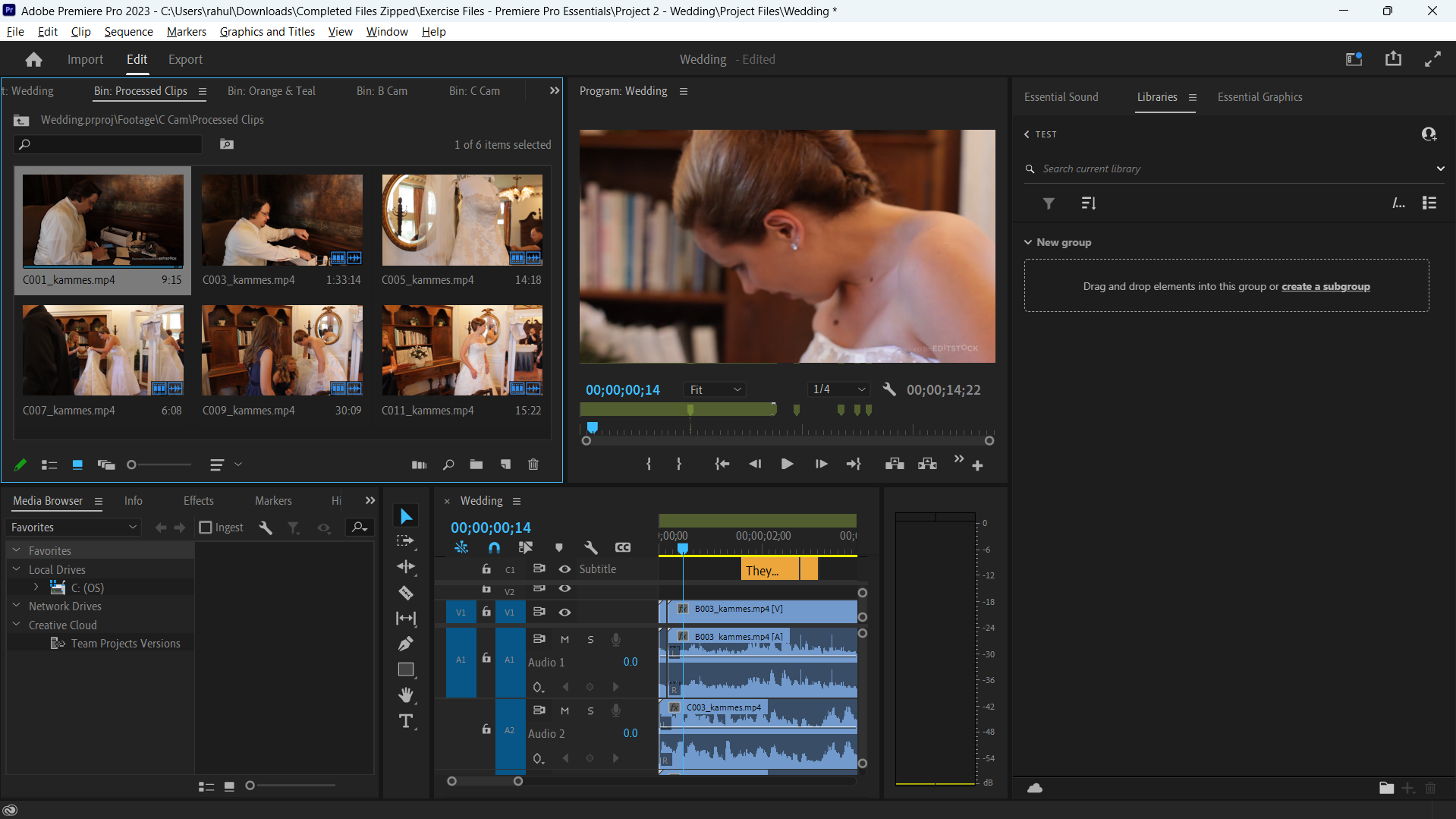Click the Home icon
The width and height of the screenshot is (1456, 819).
pos(33,59)
